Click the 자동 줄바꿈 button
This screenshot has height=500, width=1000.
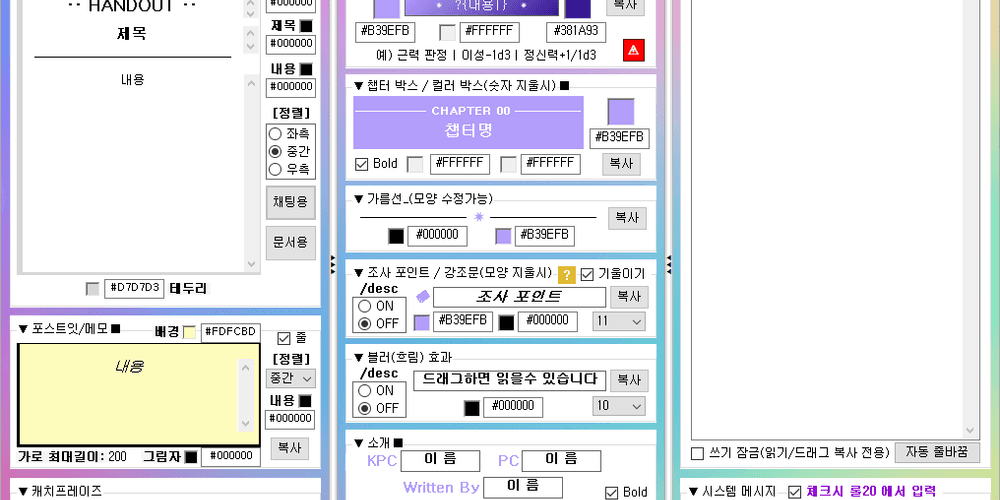click(937, 452)
